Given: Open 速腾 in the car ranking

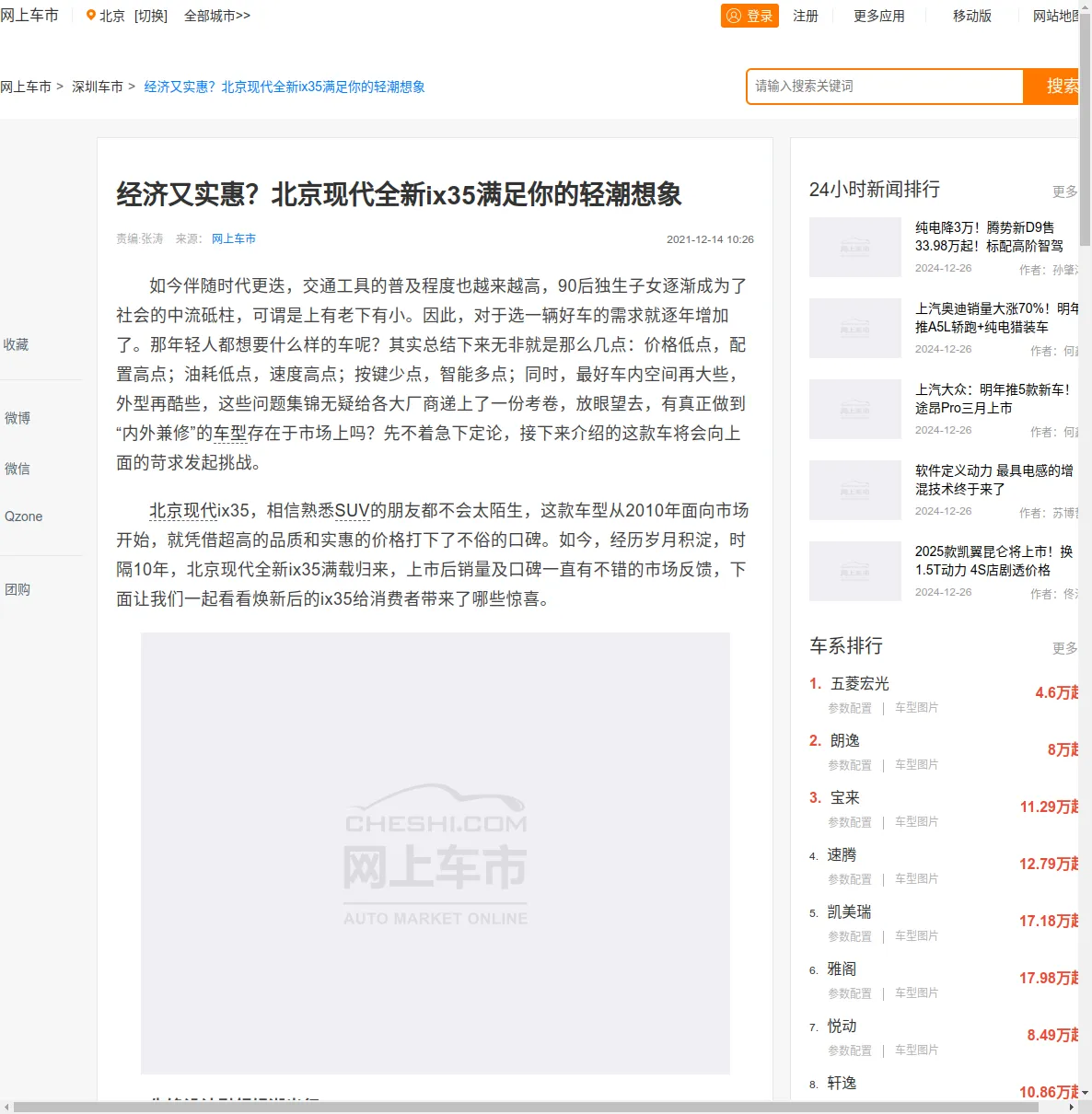Looking at the screenshot, I should click(x=842, y=854).
